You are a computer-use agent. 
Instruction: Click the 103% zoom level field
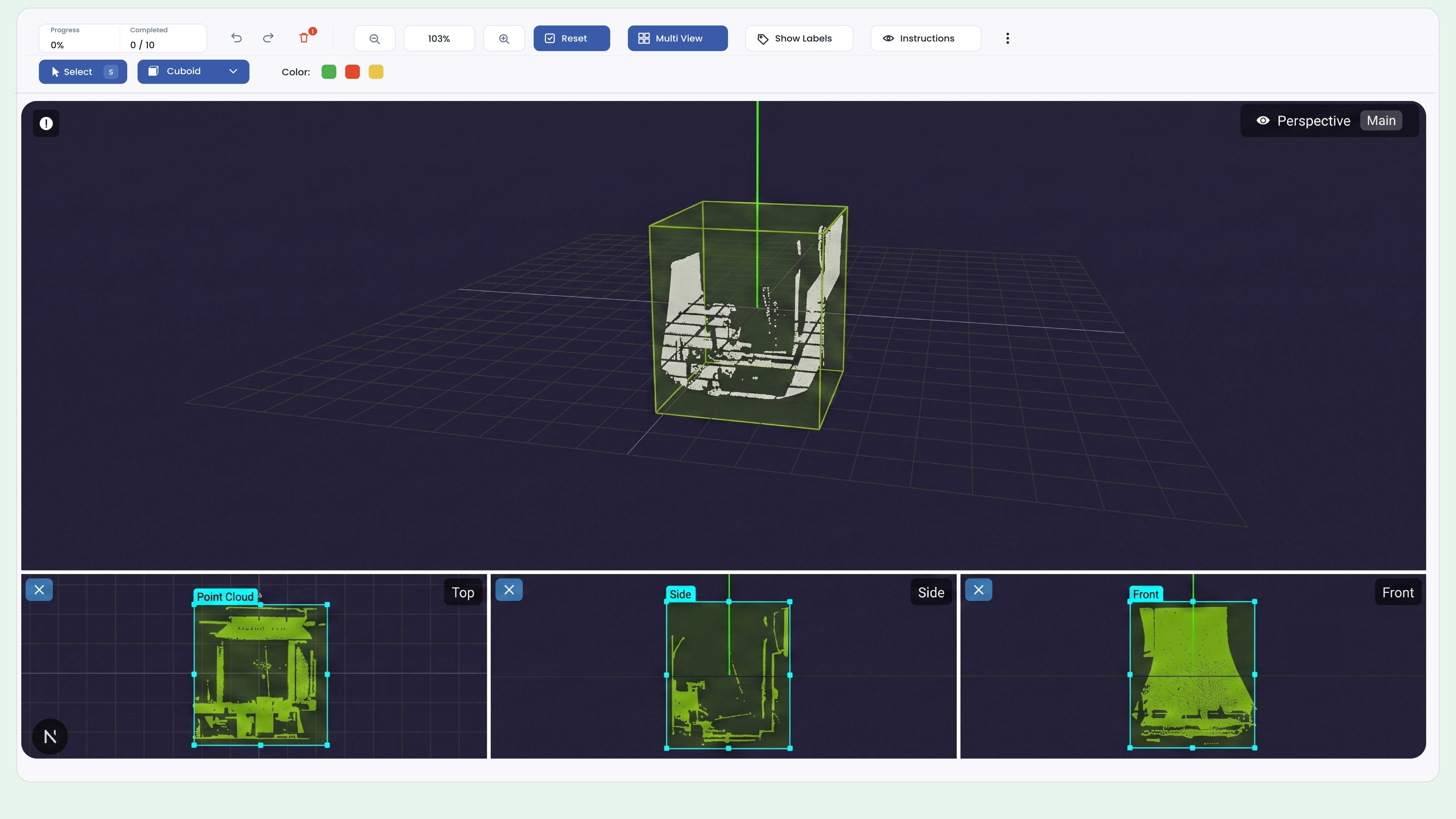439,38
